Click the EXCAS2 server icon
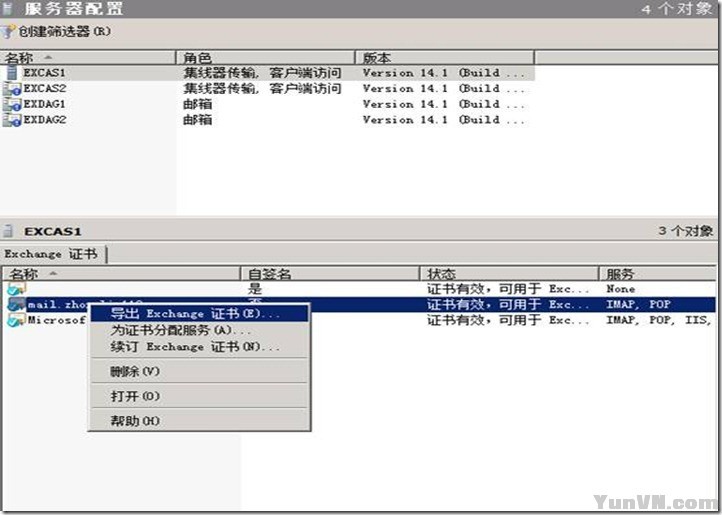This screenshot has width=722, height=515. [x=12, y=88]
